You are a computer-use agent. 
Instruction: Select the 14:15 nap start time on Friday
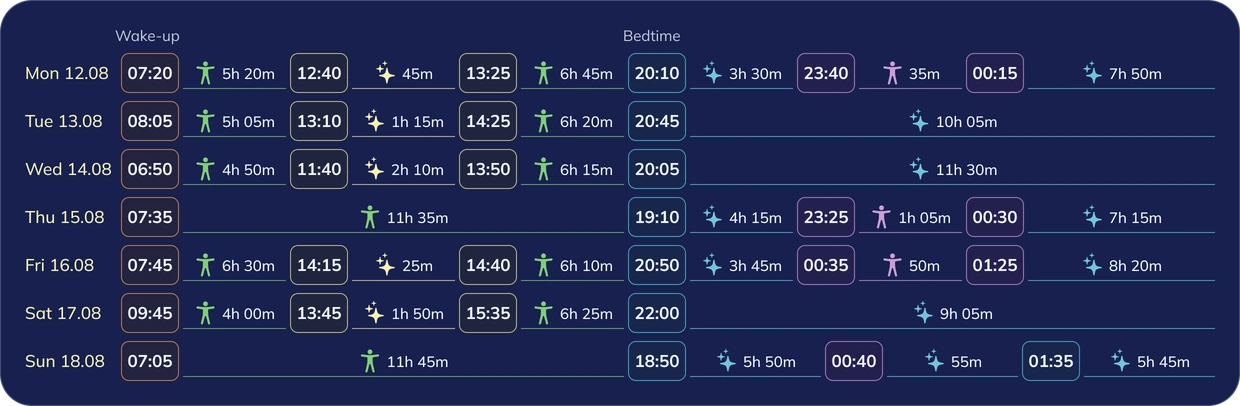pyautogui.click(x=319, y=265)
